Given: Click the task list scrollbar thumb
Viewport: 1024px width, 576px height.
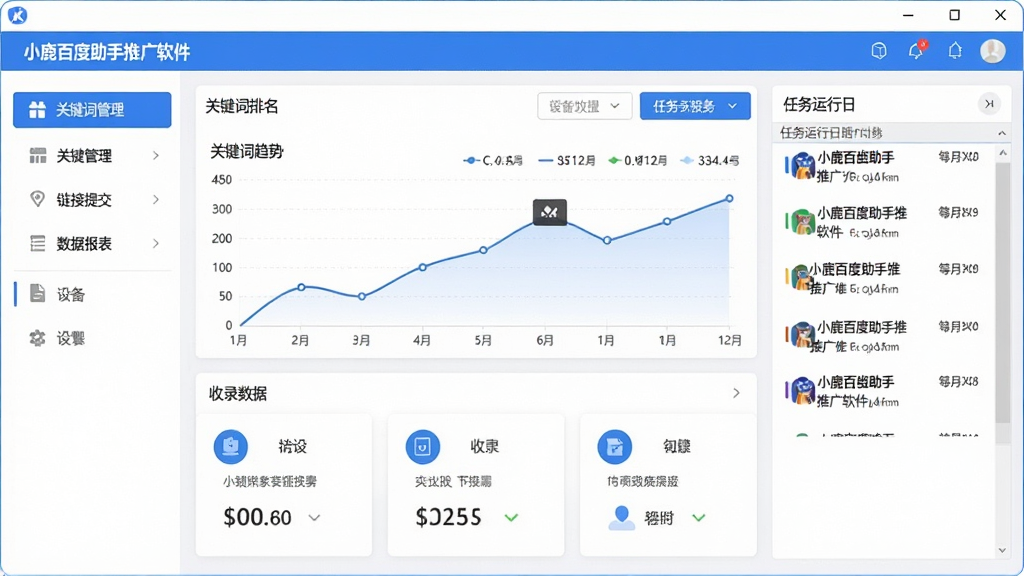Looking at the screenshot, I should 1002,293.
